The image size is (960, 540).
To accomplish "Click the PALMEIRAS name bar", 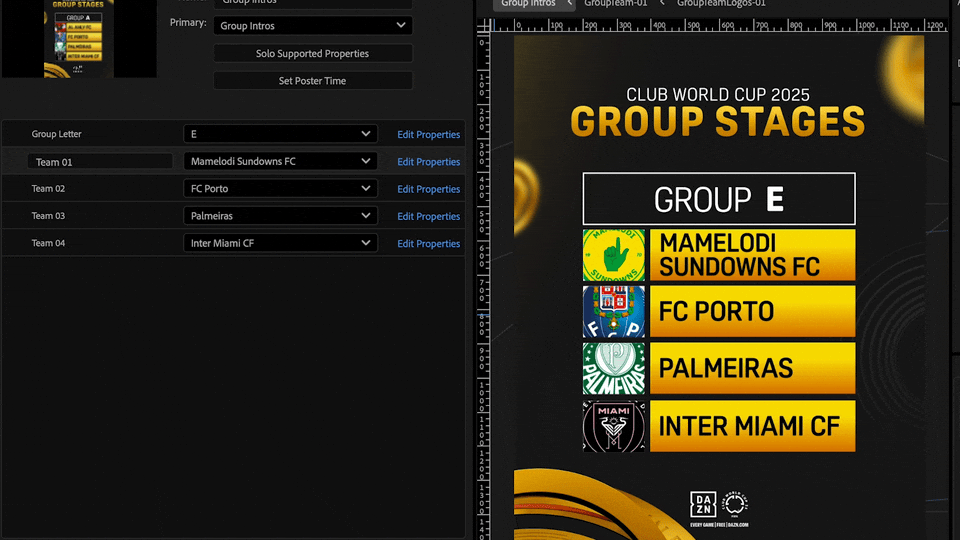I will tap(752, 368).
